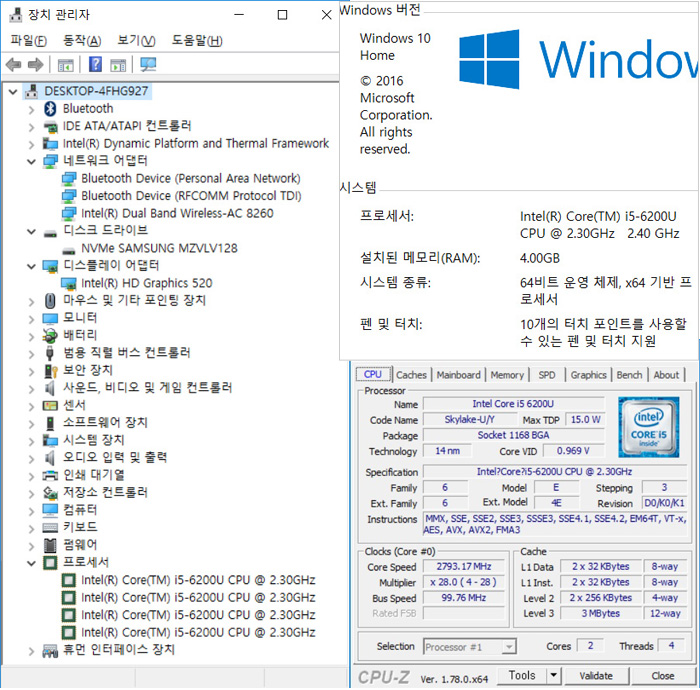Switch to the Graphics tab in CPU-Z

(588, 375)
